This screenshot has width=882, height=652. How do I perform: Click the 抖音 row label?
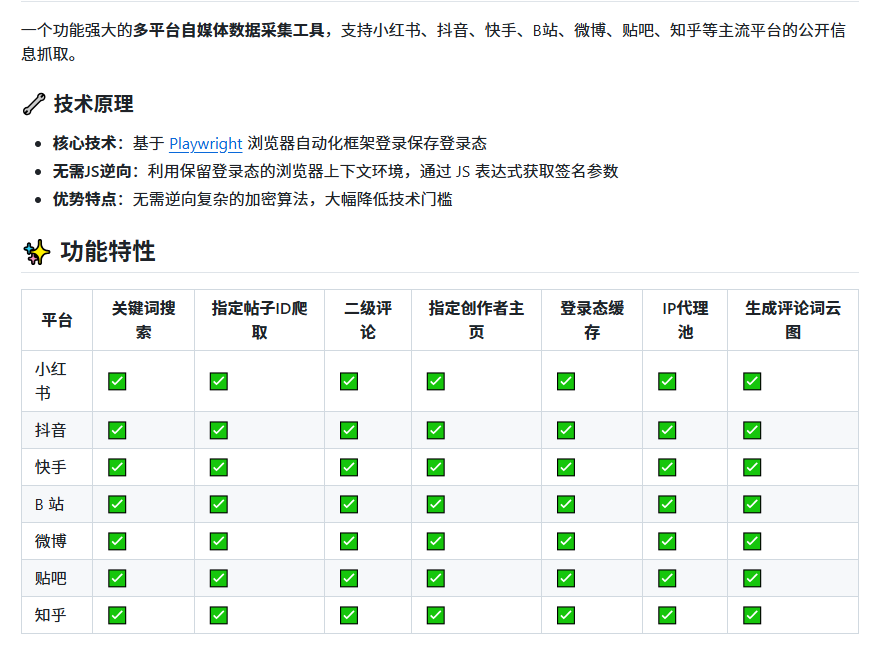51,430
